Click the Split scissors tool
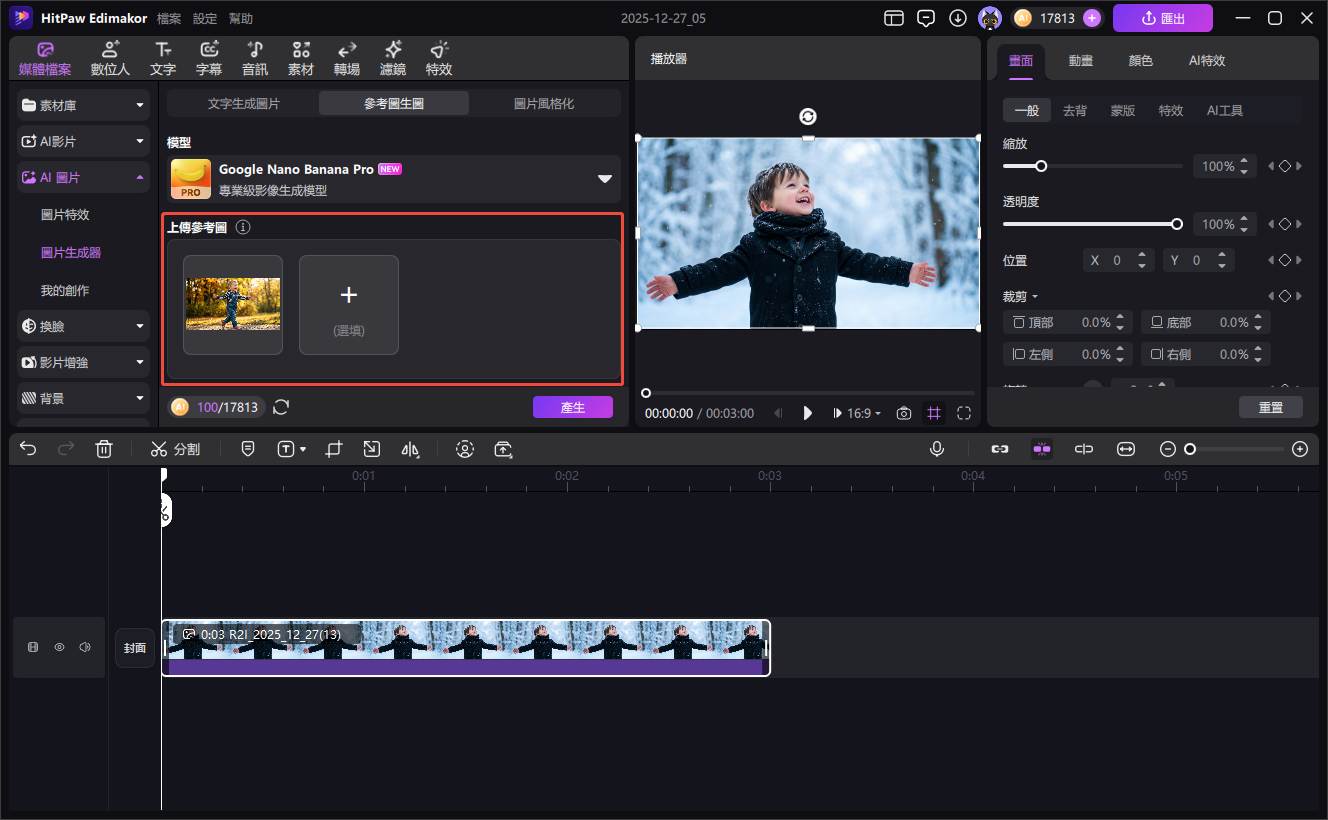 [175, 450]
